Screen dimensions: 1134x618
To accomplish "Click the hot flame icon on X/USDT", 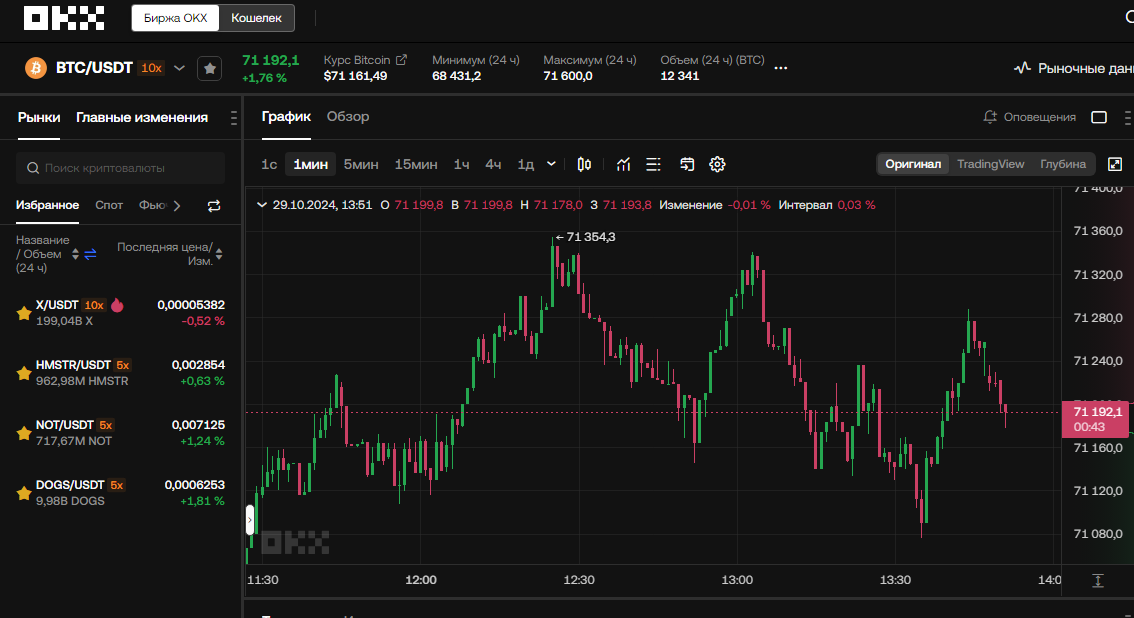I will [117, 305].
